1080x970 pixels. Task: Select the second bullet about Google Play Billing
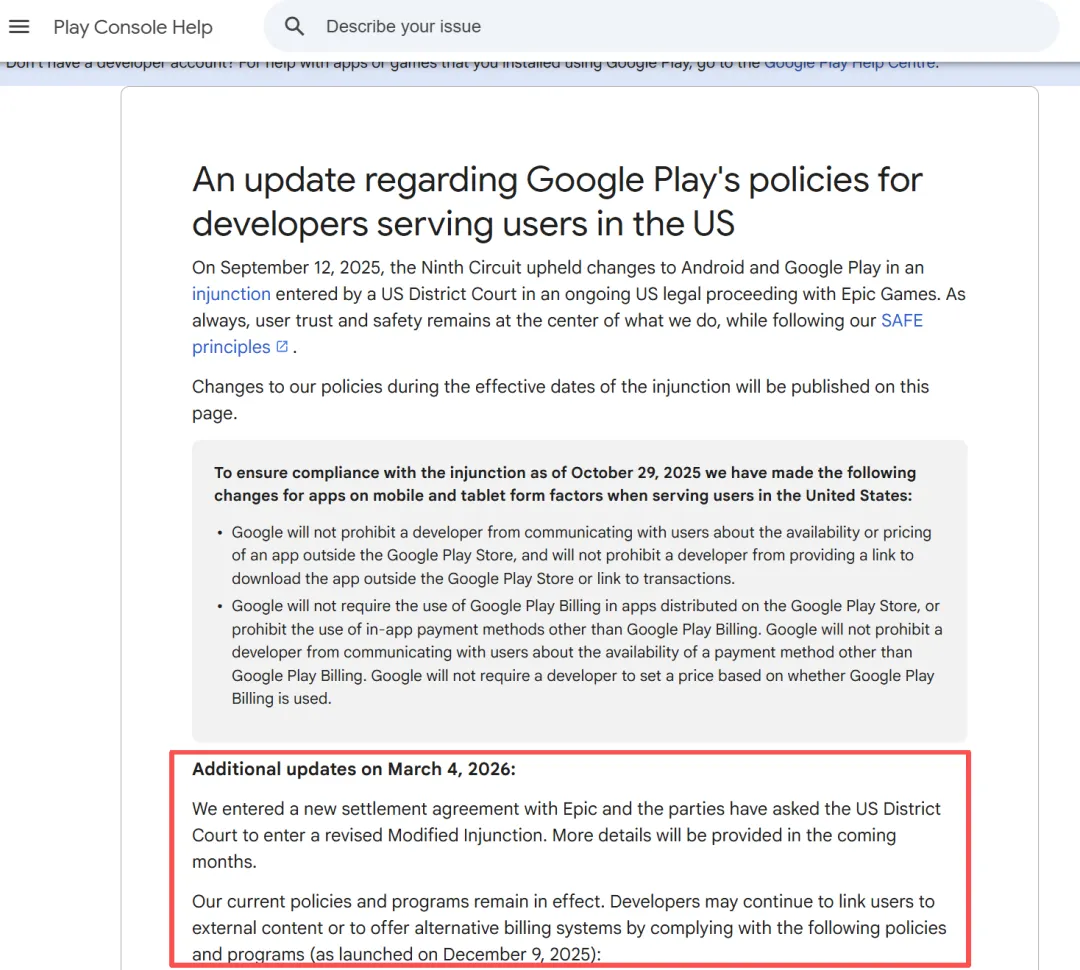tap(586, 652)
